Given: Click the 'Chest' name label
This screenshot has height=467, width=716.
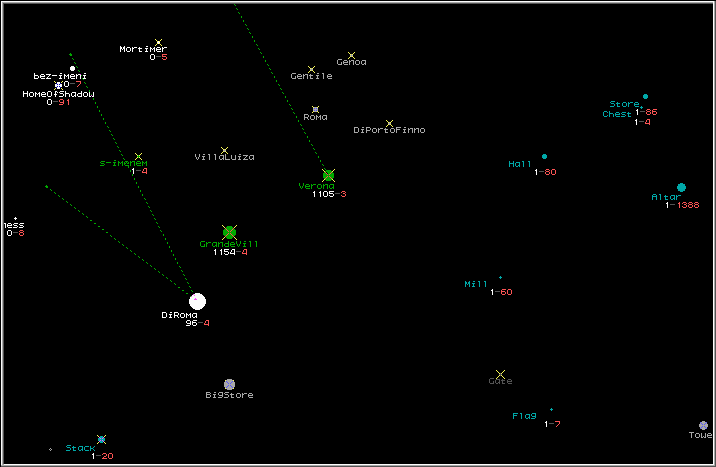Looking at the screenshot, I should tap(616, 114).
